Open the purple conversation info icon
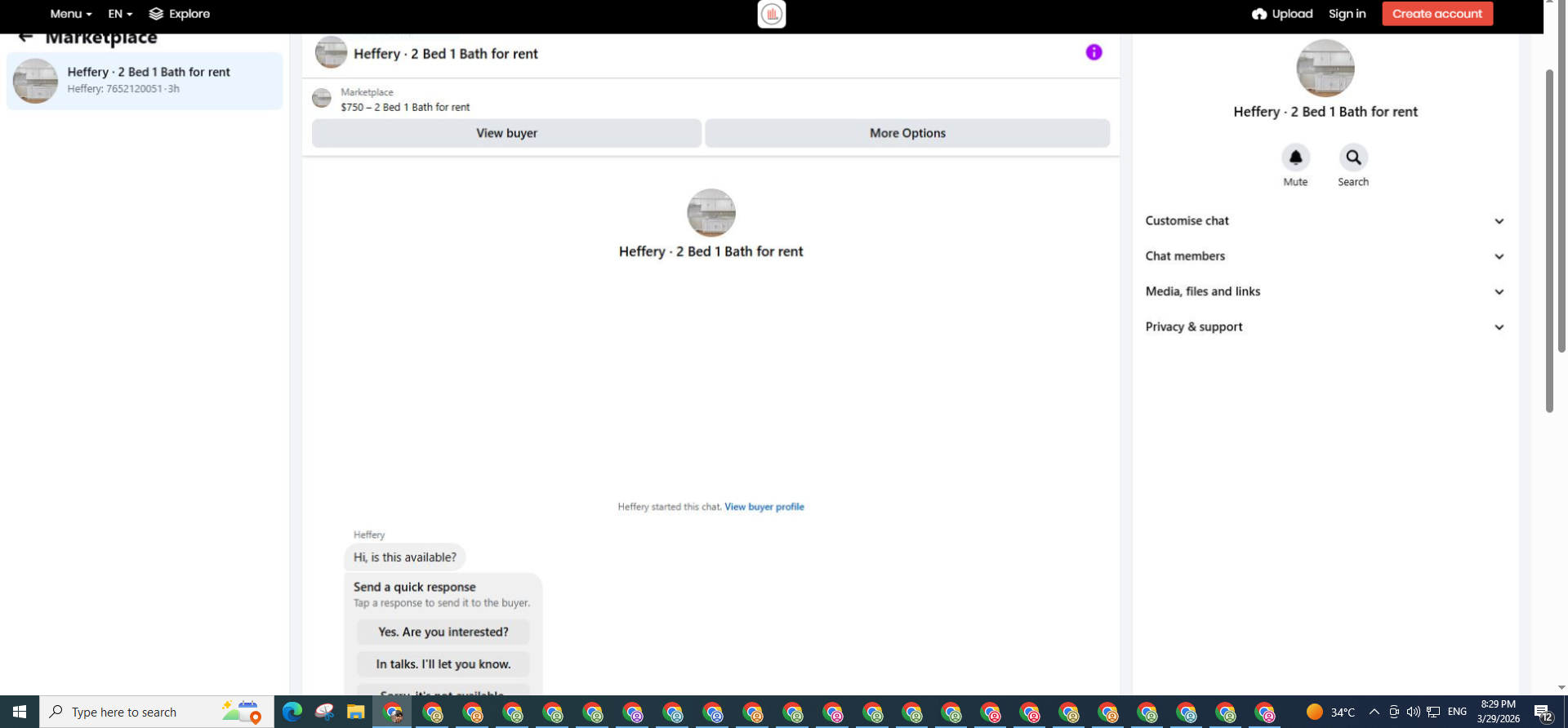 [x=1094, y=52]
